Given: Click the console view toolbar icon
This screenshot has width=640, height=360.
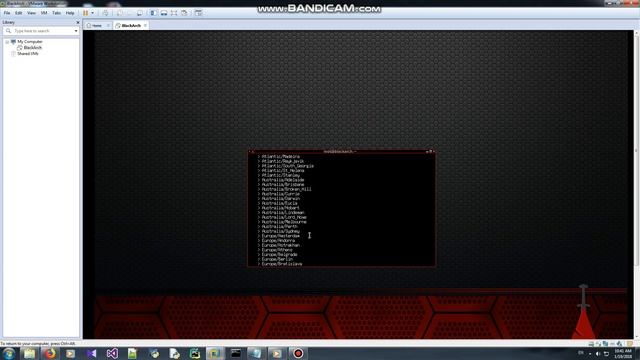Looking at the screenshot, I should 198,13.
